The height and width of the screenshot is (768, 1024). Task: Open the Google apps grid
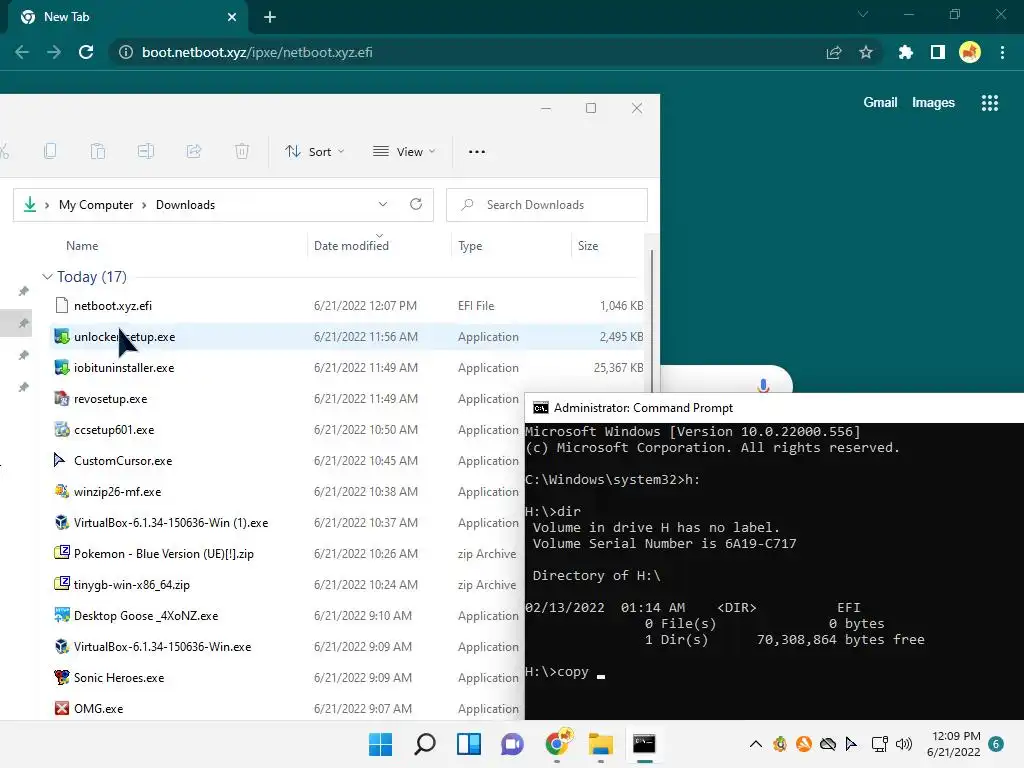coord(990,103)
